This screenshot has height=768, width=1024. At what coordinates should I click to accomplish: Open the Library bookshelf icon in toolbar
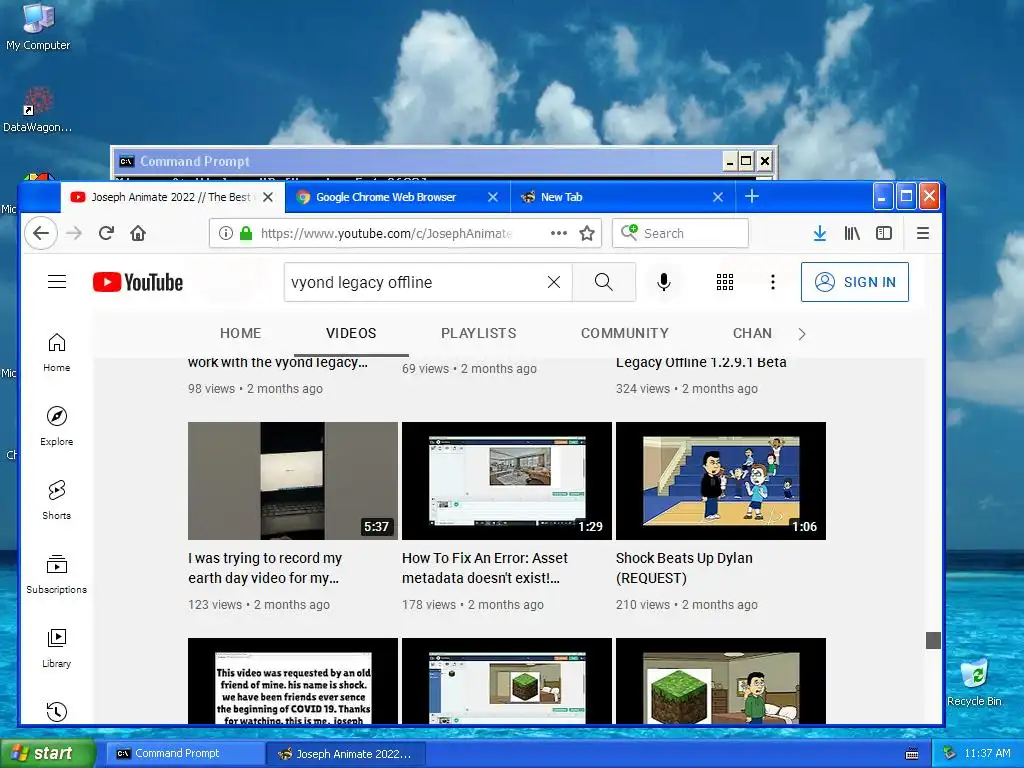(852, 233)
